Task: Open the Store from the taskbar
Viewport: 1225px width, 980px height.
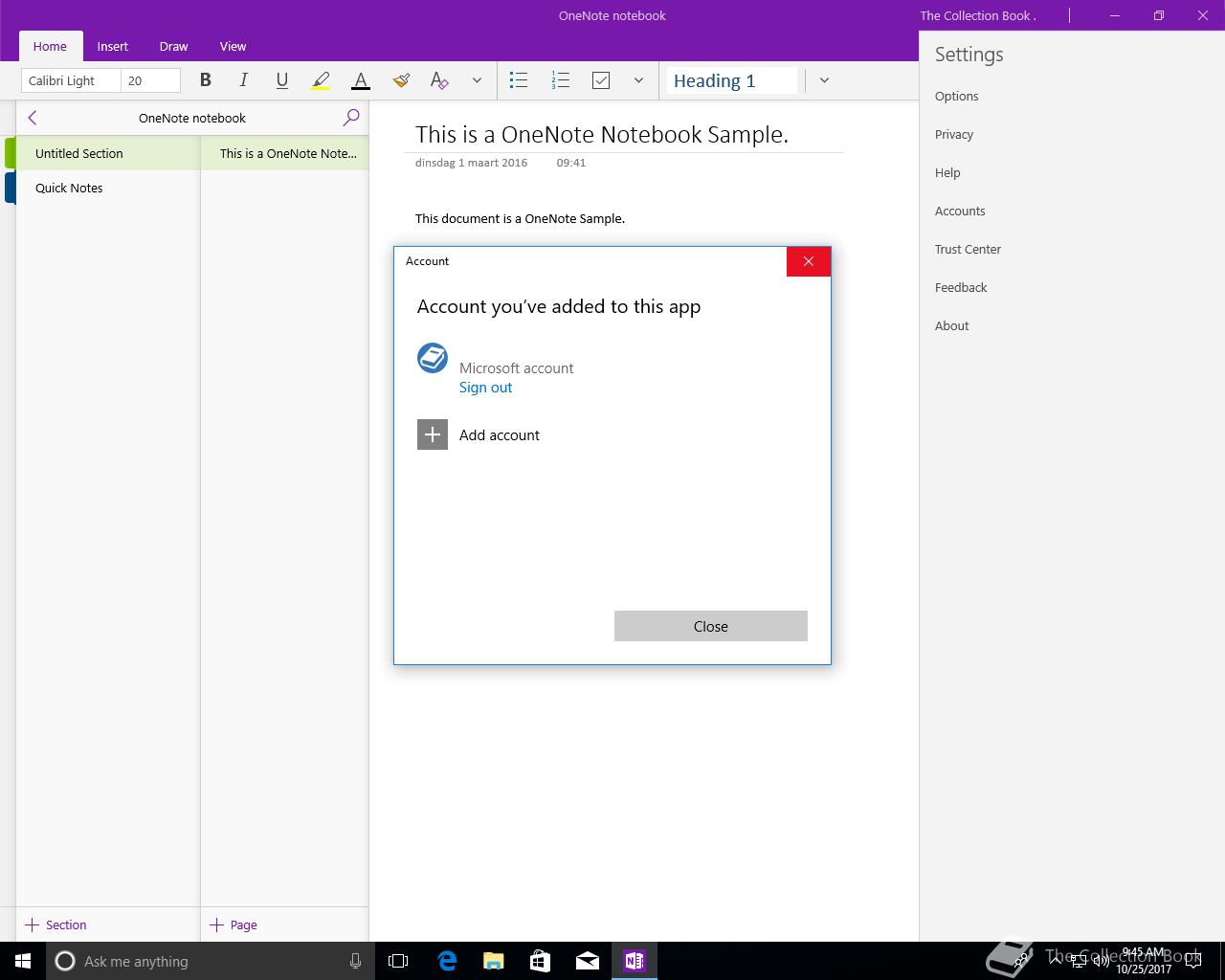Action: click(541, 961)
